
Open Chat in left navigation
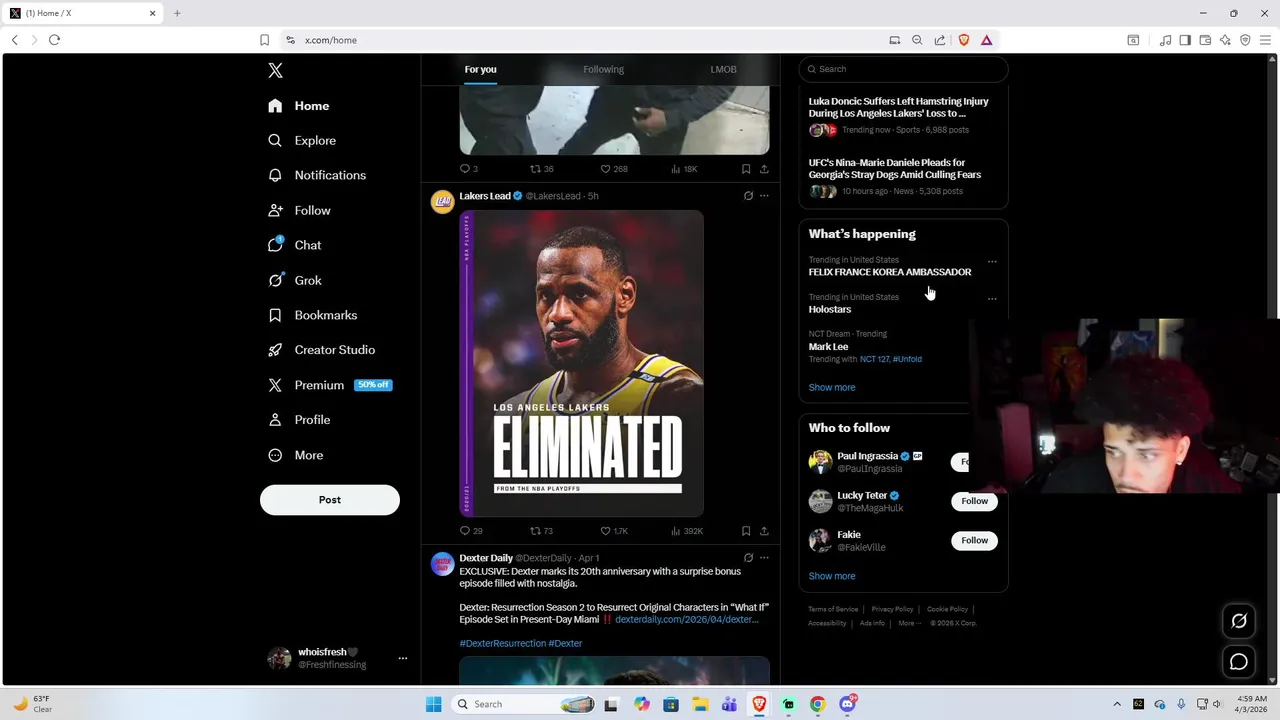click(295, 245)
